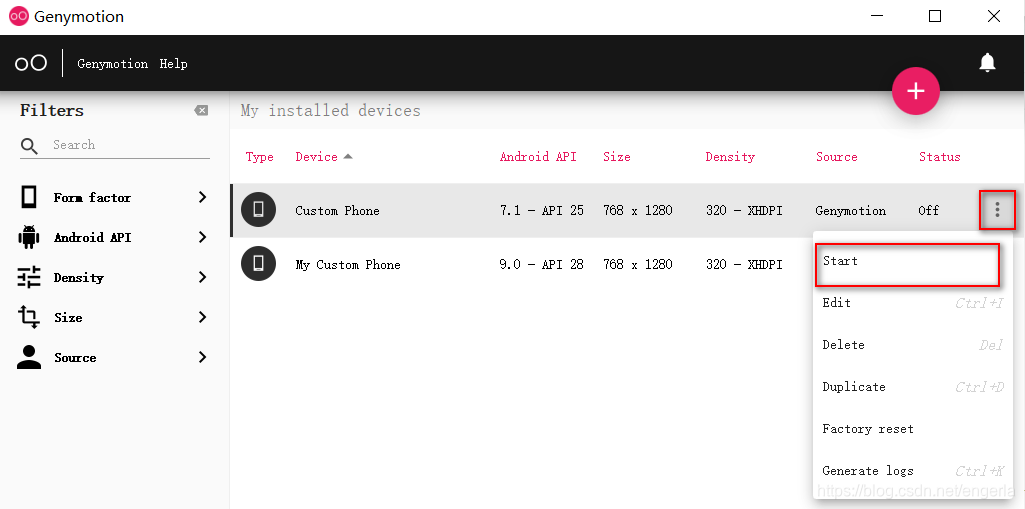
Task: Choose Generate logs from the context menu
Action: click(x=913, y=471)
